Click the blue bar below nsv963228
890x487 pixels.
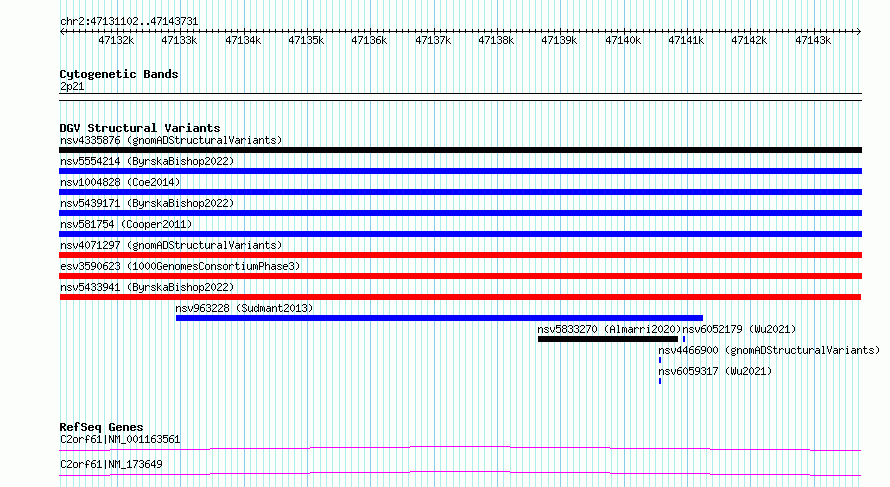(439, 318)
